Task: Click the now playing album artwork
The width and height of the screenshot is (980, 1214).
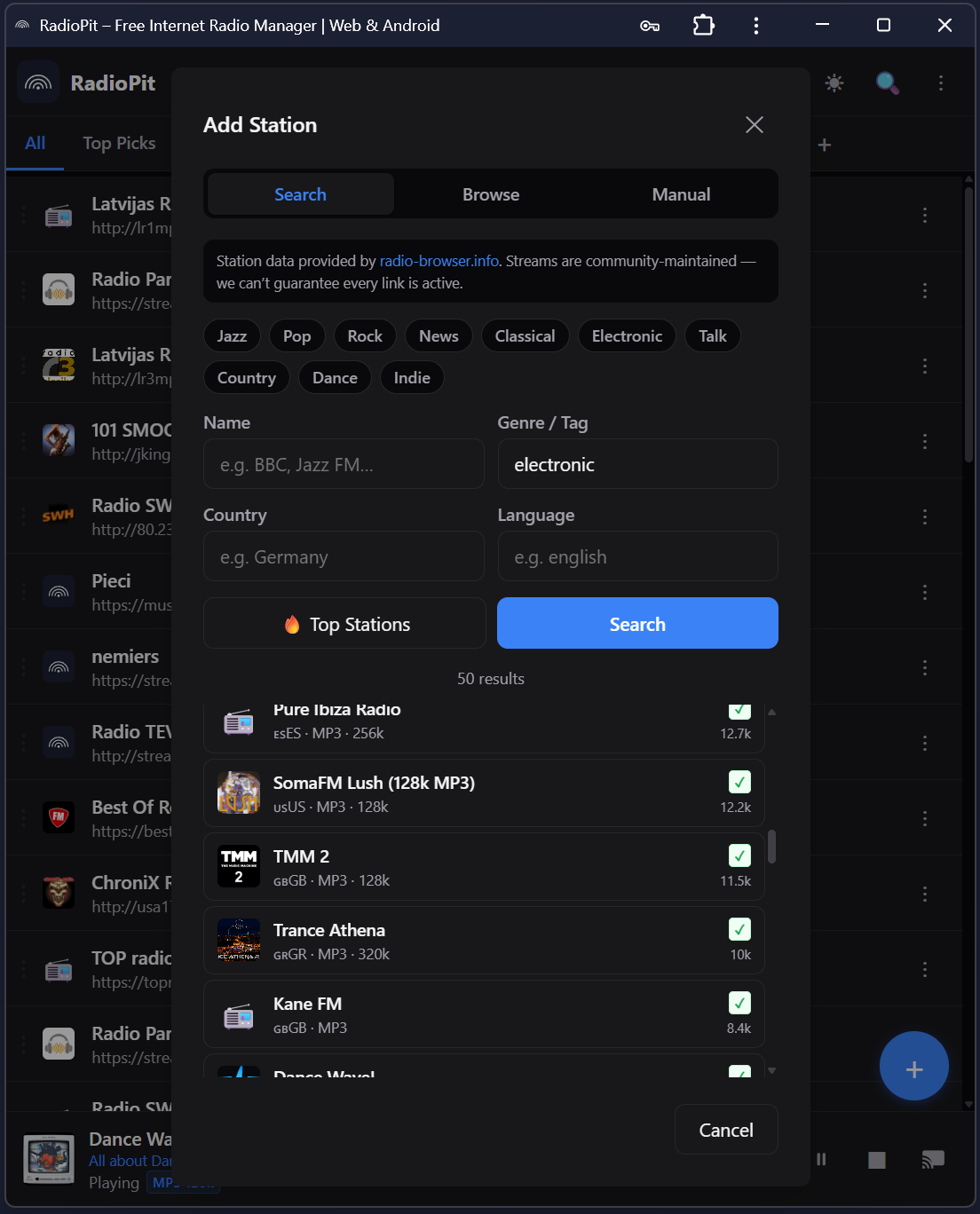Action: [x=49, y=1159]
